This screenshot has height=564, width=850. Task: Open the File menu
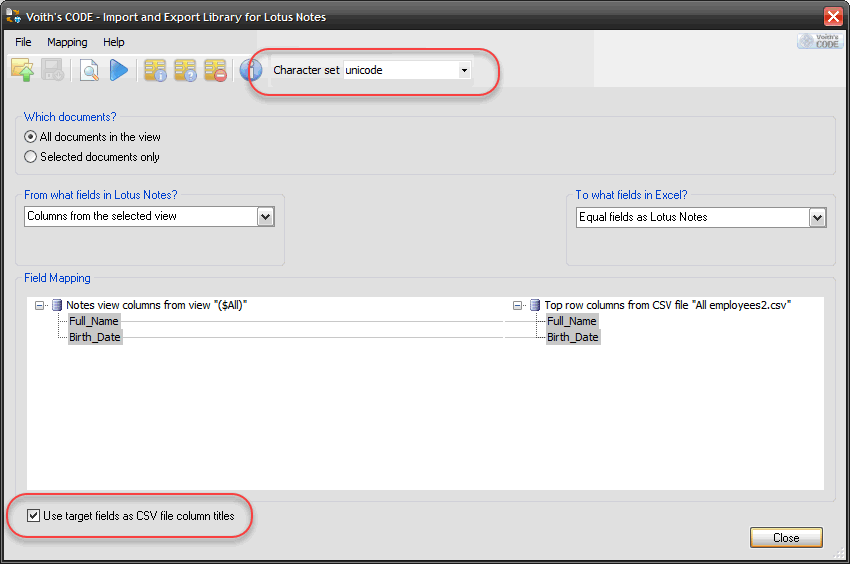(23, 42)
